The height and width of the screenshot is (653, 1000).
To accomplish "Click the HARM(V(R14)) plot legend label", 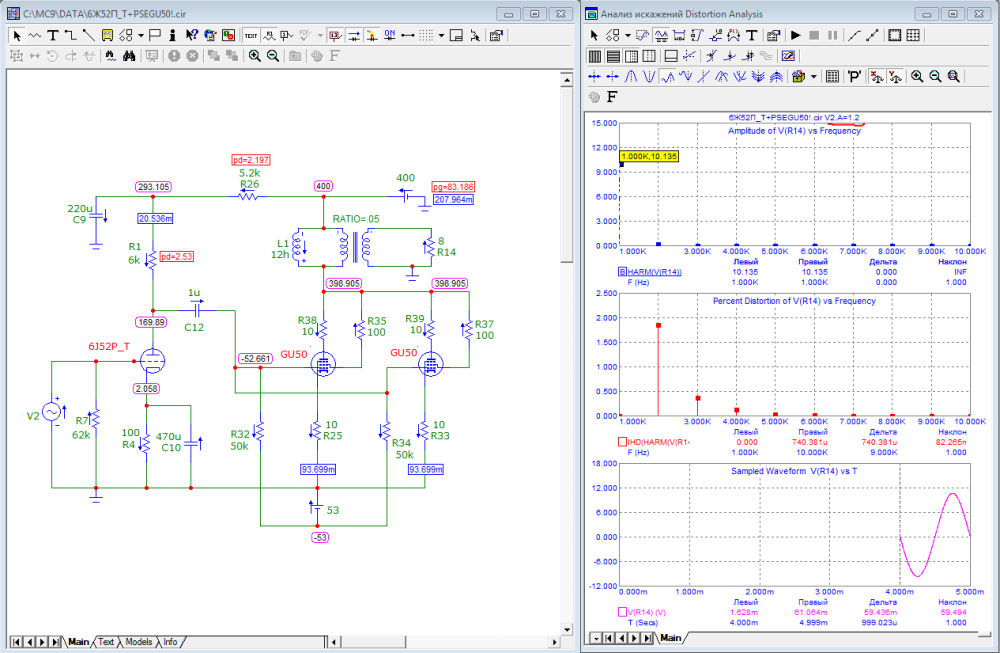I will (x=654, y=271).
